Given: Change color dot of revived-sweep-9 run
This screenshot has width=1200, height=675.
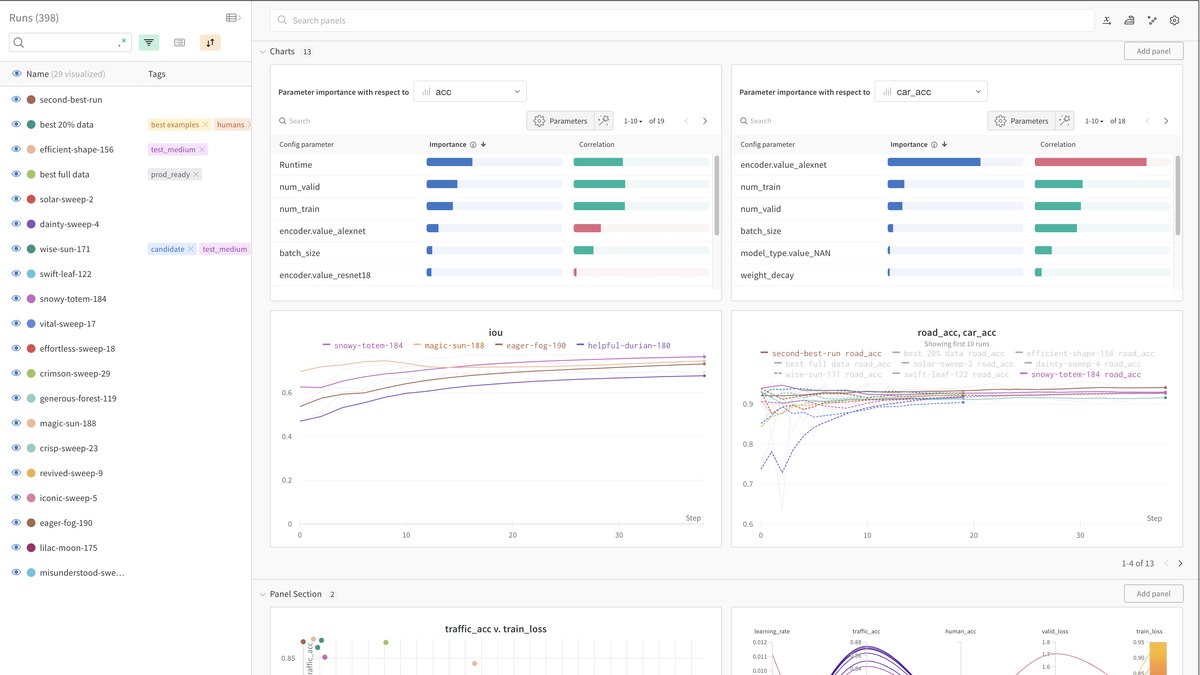Looking at the screenshot, I should 32,473.
